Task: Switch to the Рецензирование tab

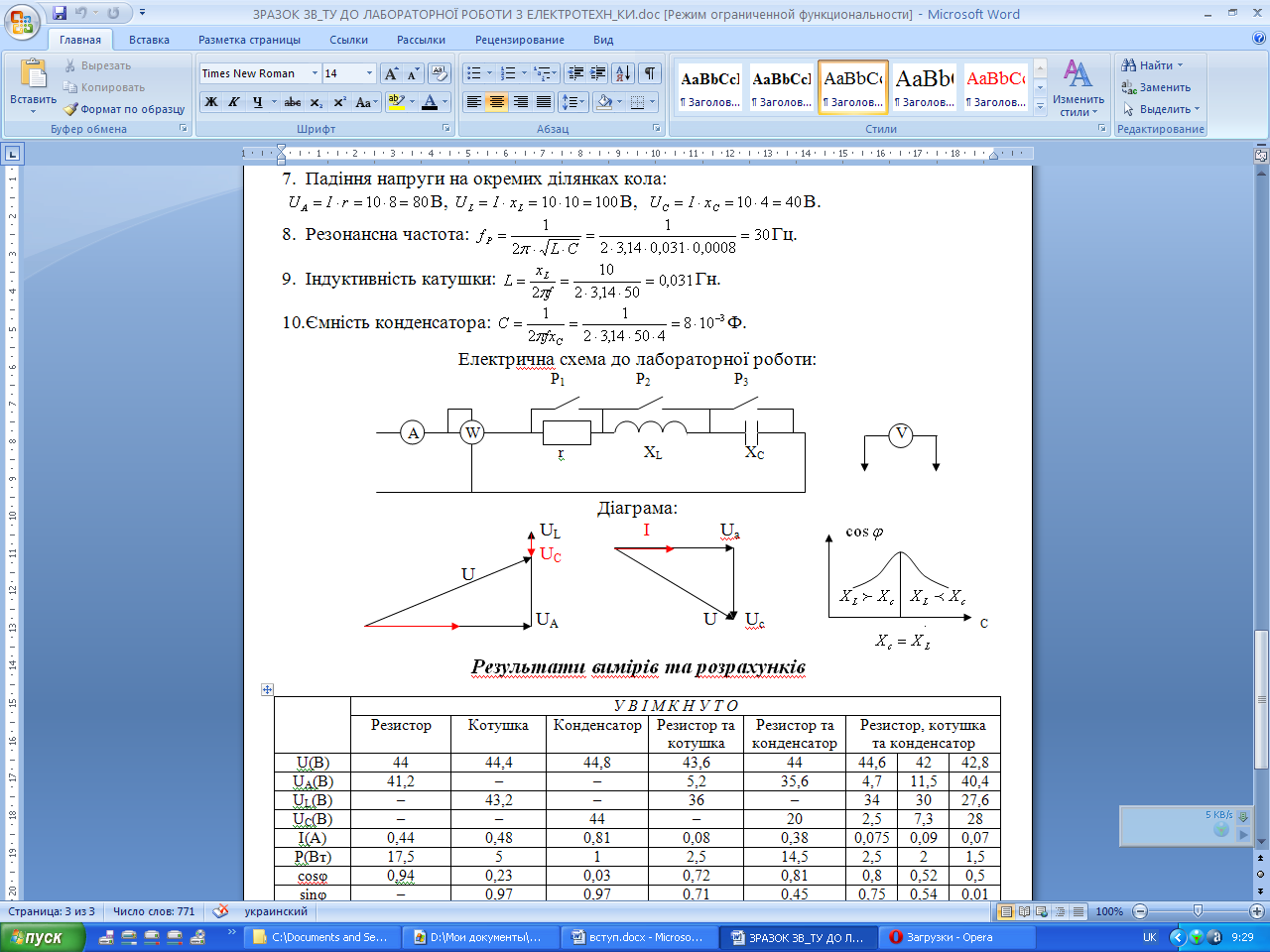Action: tap(520, 40)
